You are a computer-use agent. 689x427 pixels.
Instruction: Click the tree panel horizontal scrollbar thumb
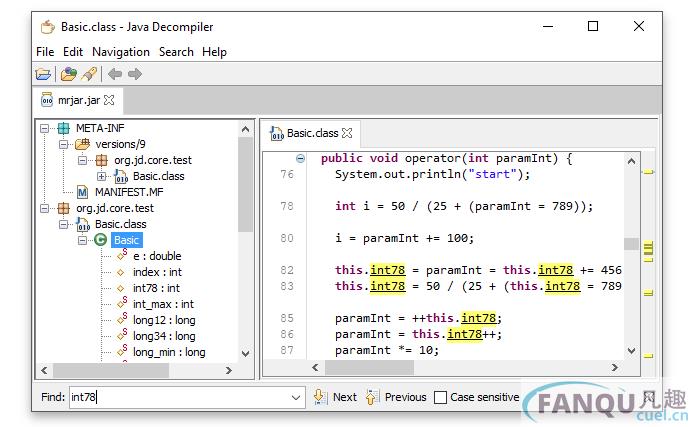tap(111, 370)
